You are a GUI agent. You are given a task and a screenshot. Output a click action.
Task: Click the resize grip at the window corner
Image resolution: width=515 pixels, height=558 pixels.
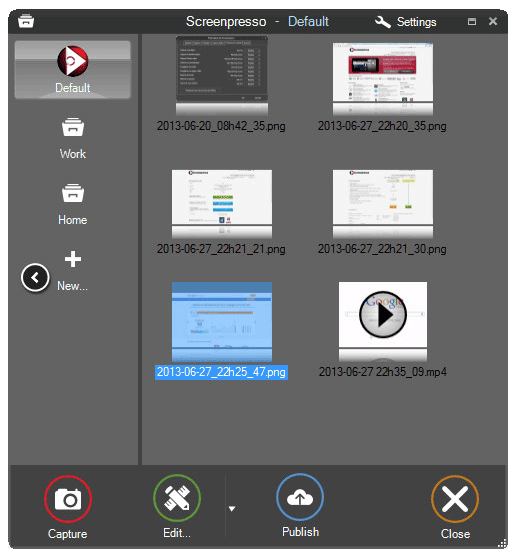click(x=502, y=543)
